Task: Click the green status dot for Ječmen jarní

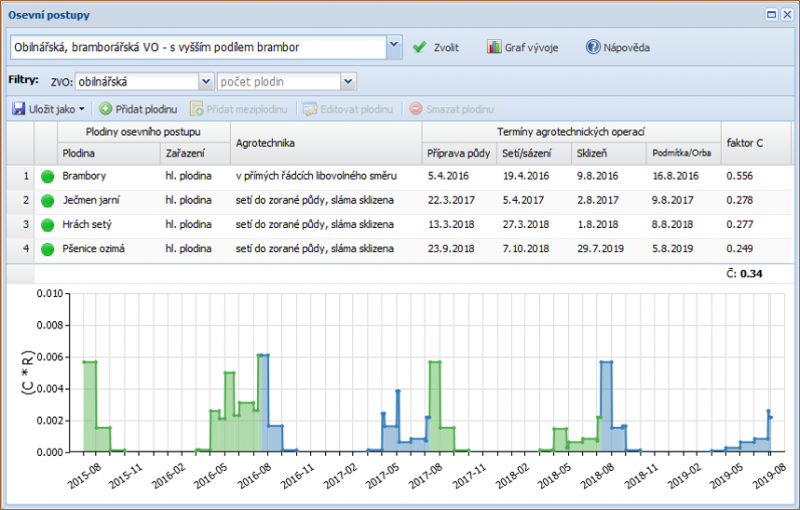Action: tap(46, 199)
